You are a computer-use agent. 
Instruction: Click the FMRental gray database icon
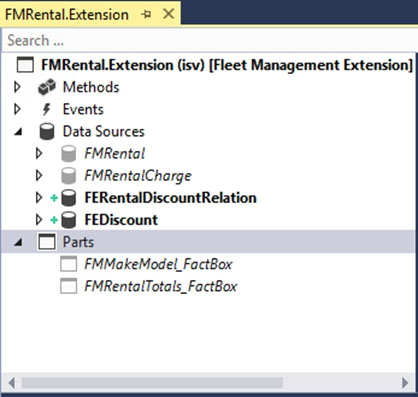click(x=69, y=154)
